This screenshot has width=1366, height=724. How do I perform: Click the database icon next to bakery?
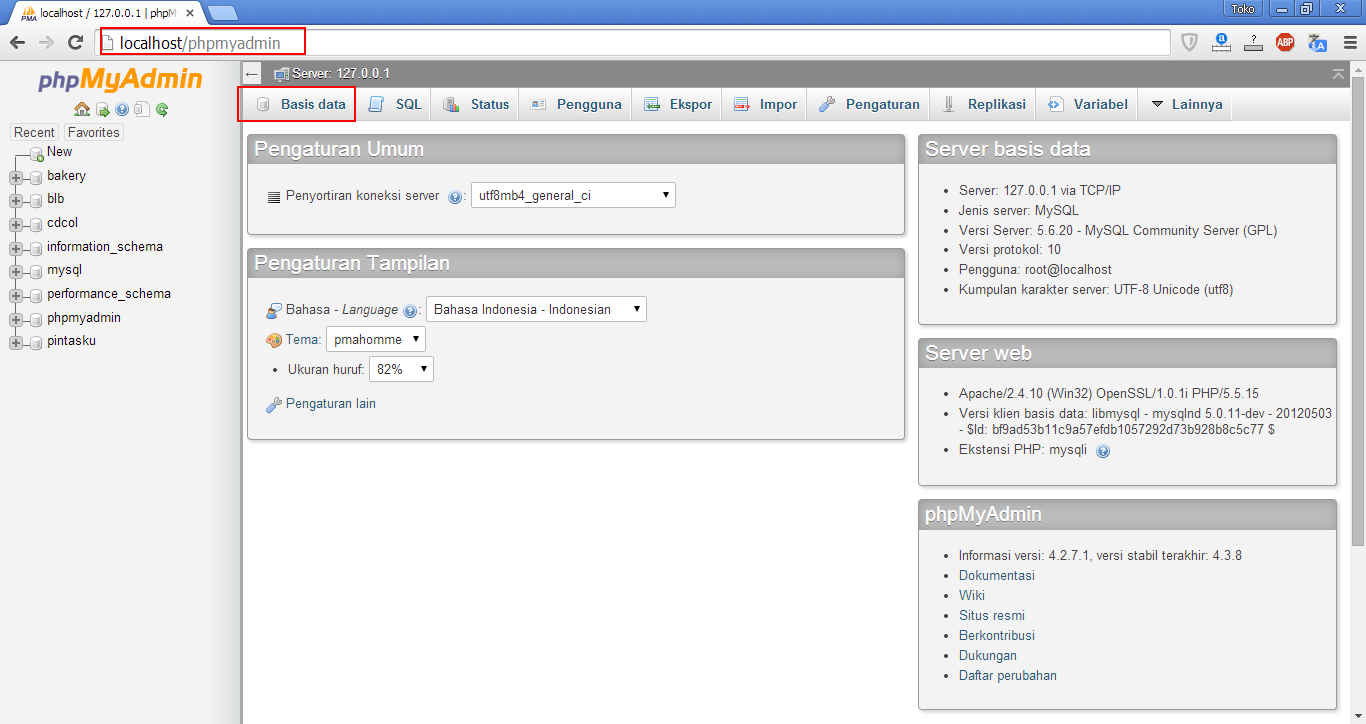[36, 177]
